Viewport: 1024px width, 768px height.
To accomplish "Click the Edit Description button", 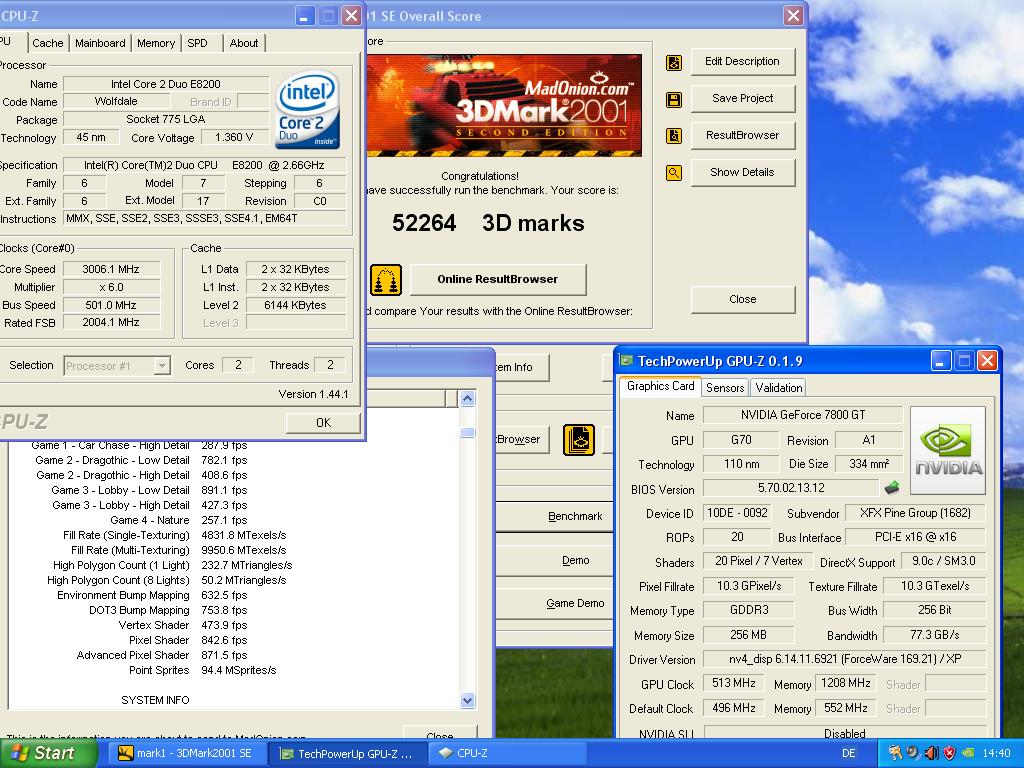I will [743, 61].
